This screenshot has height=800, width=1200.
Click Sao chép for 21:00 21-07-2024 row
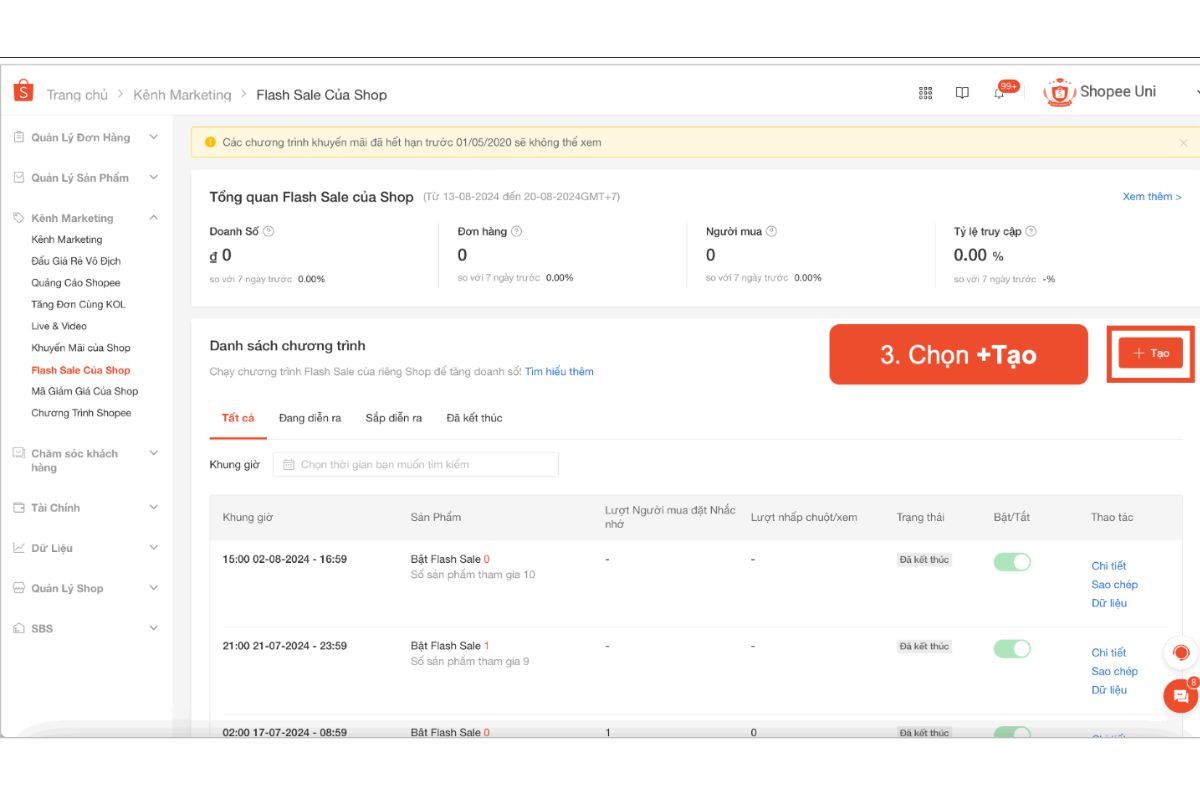(1114, 672)
